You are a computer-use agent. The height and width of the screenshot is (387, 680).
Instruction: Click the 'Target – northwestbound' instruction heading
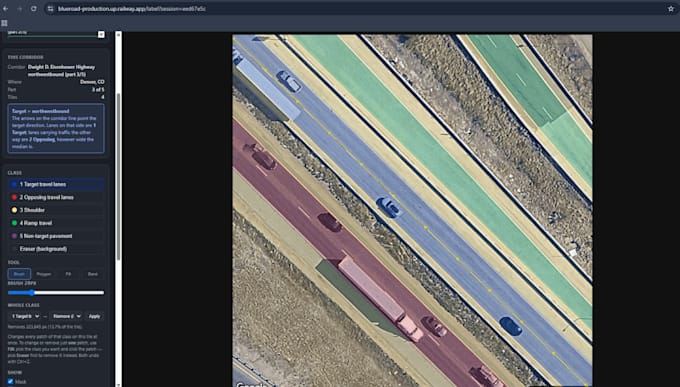tap(40, 111)
